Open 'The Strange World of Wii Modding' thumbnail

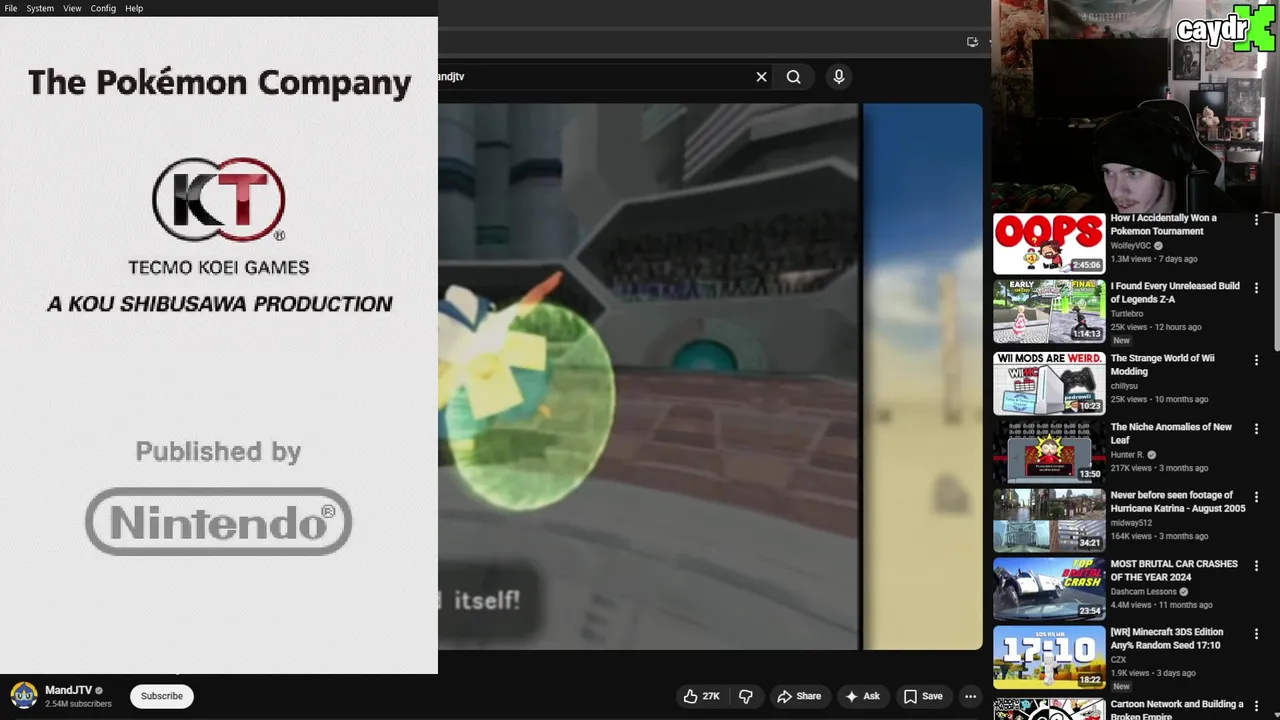click(x=1049, y=383)
